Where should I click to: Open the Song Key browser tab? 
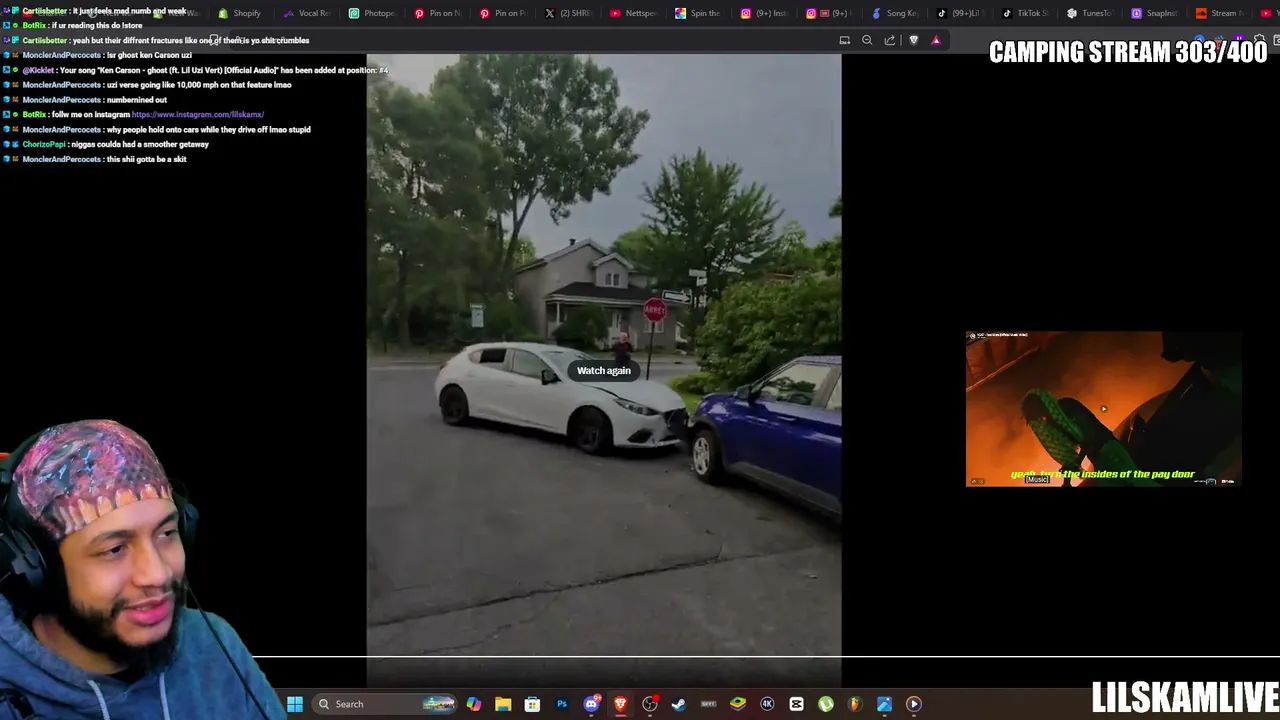click(895, 13)
